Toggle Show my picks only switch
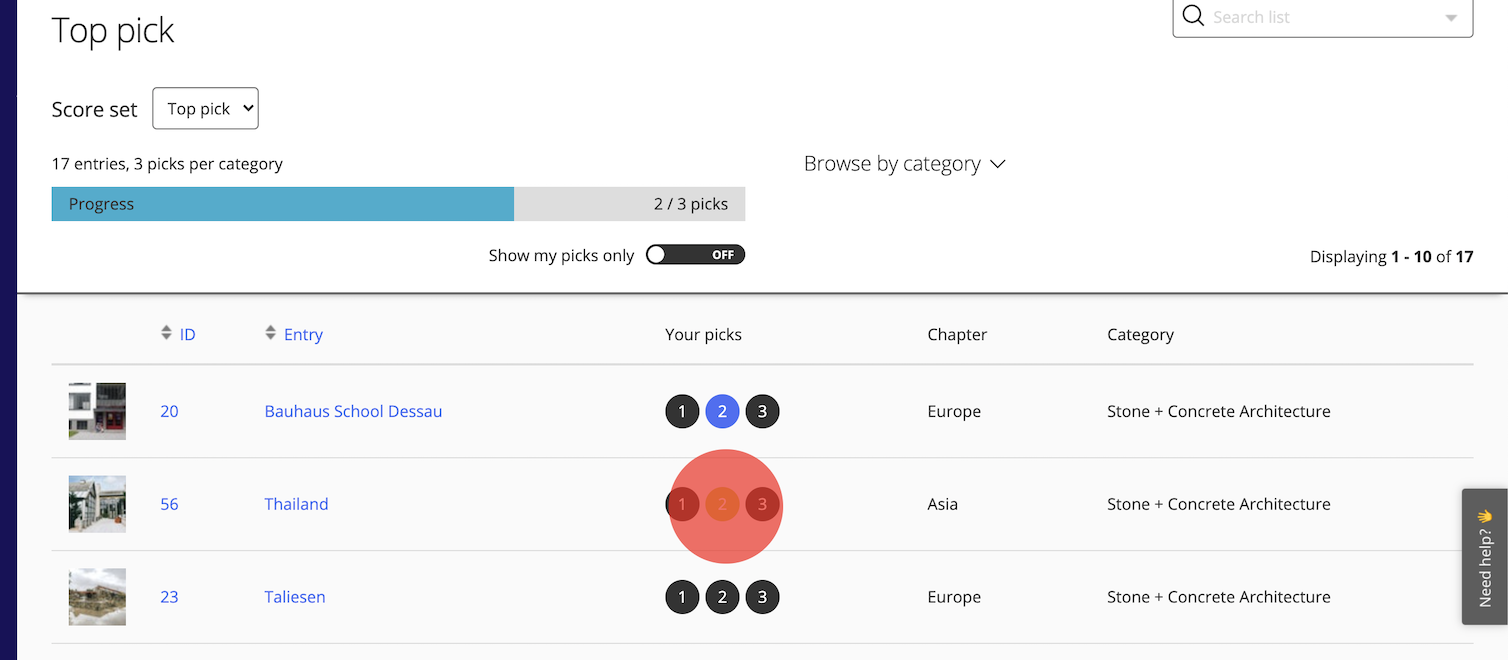1508x660 pixels. click(695, 255)
